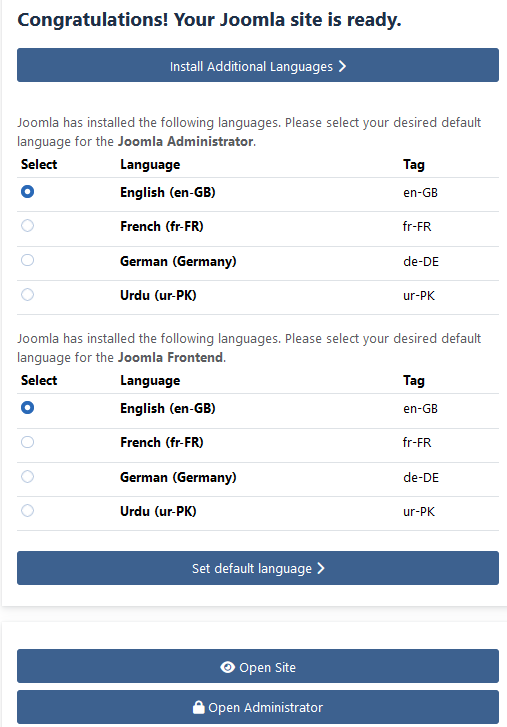Select Urdu for the Joomla Administrator
Screen dimensions: 507x727
[x=27, y=294]
